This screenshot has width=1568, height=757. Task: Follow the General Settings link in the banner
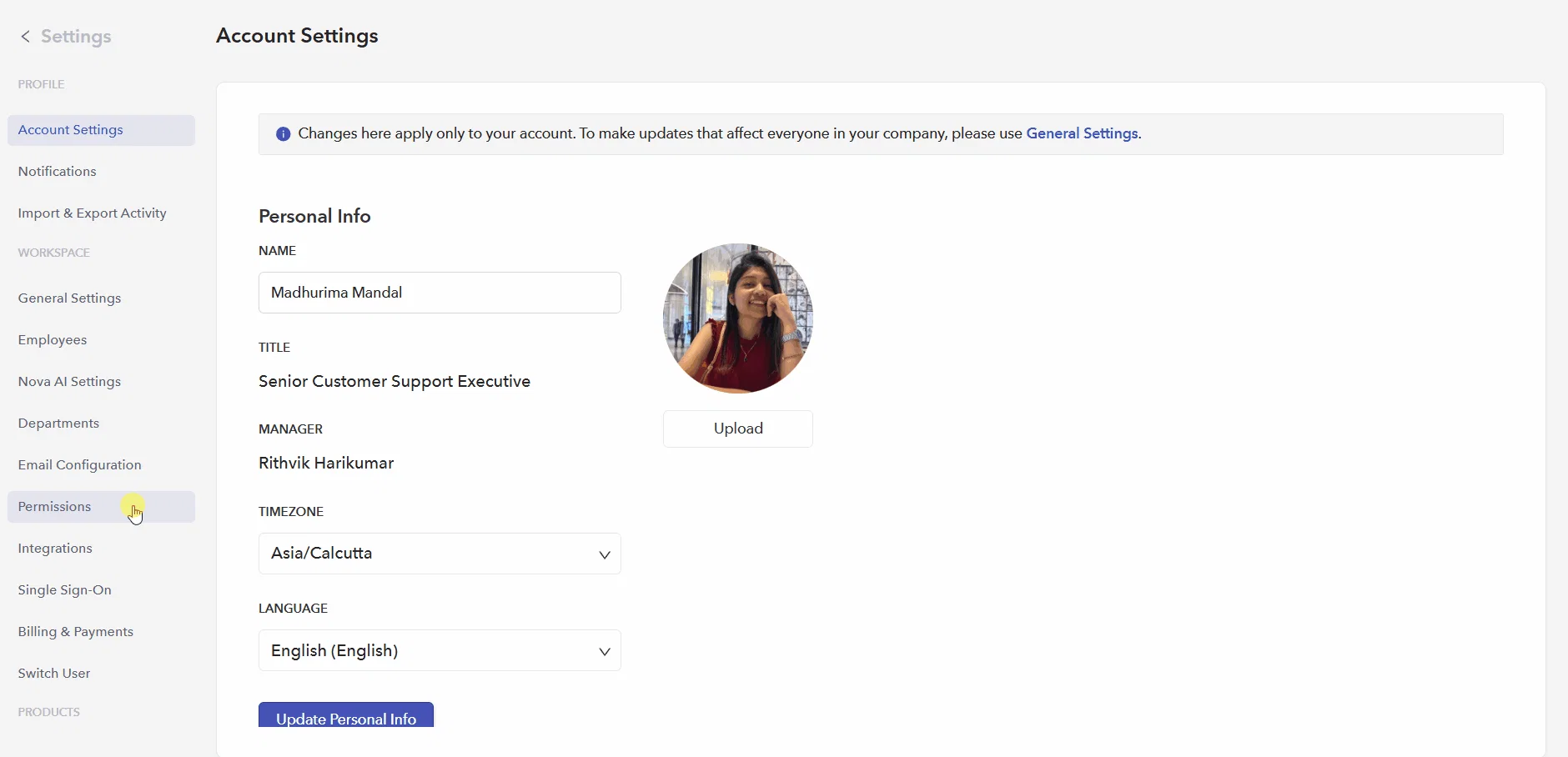pyautogui.click(x=1082, y=133)
